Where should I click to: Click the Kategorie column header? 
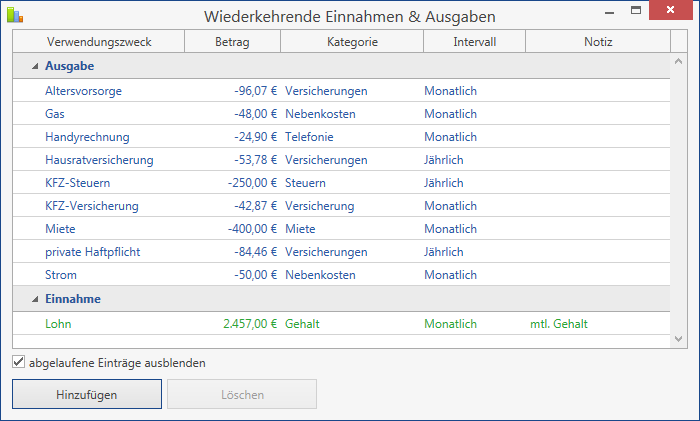point(352,42)
